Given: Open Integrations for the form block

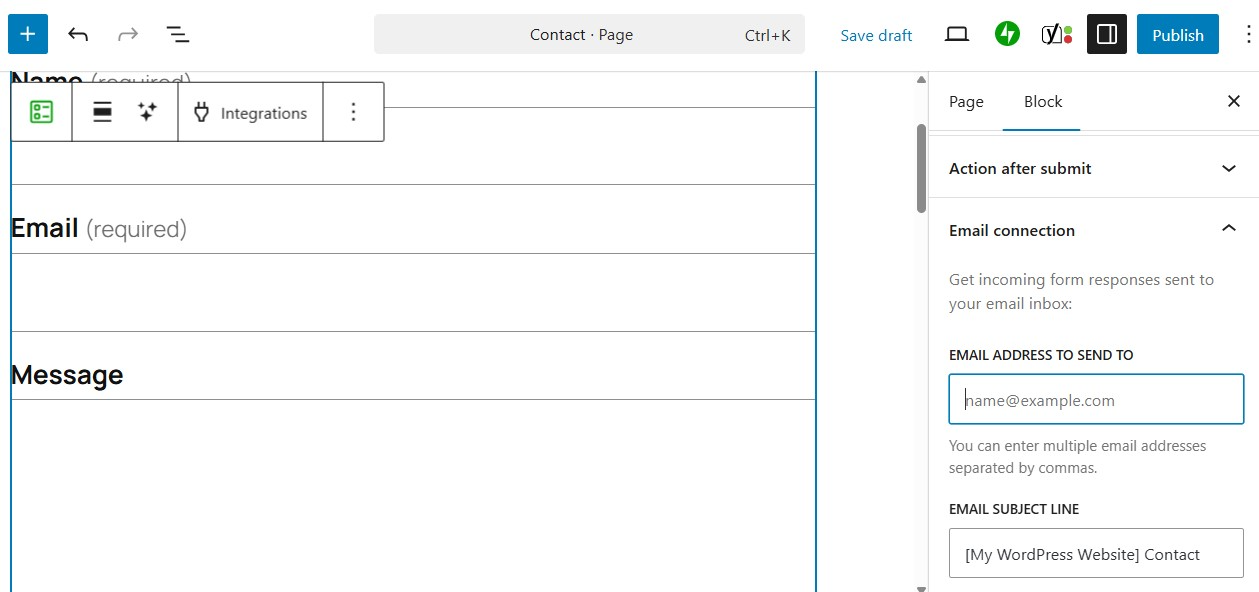Looking at the screenshot, I should pos(250,111).
